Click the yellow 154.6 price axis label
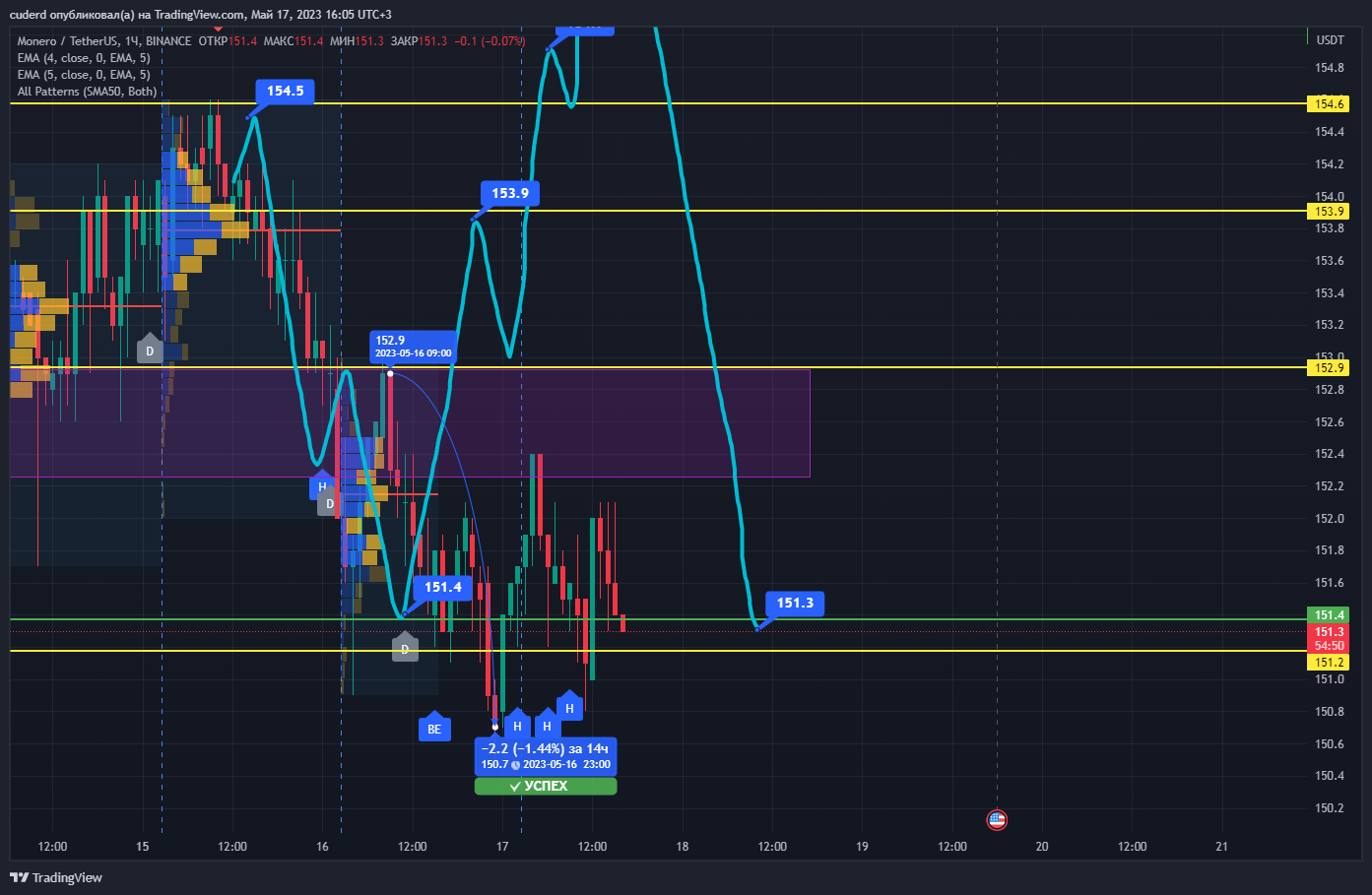The width and height of the screenshot is (1372, 895). pyautogui.click(x=1328, y=103)
